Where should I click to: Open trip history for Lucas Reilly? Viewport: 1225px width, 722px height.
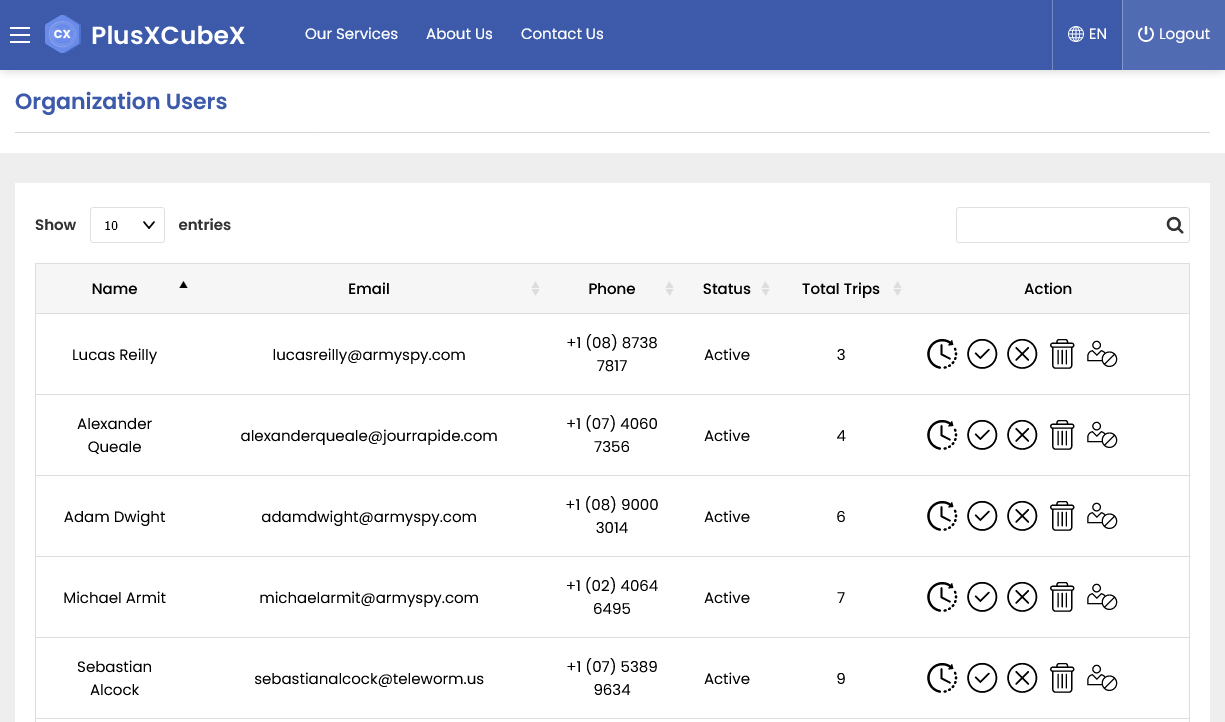[x=942, y=354]
